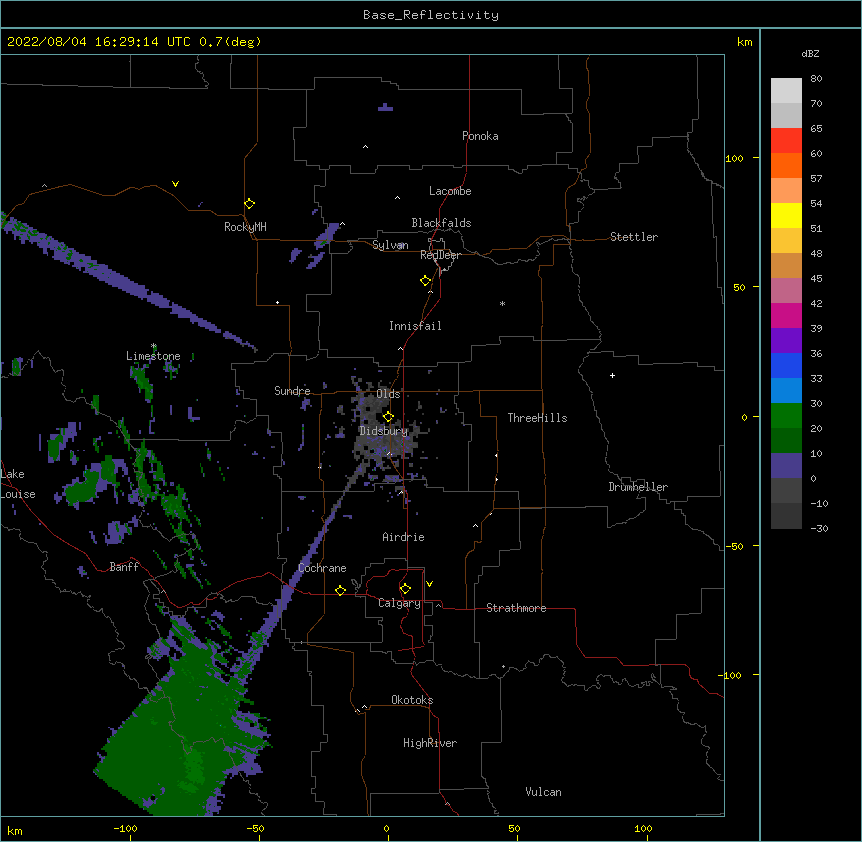Click the Calgary city label
This screenshot has width=862, height=842.
coord(399,603)
